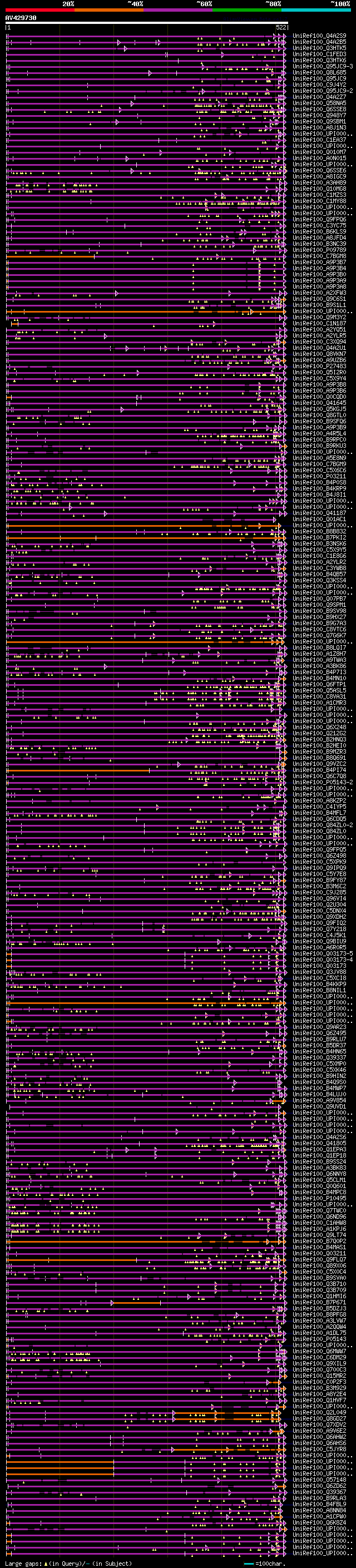Open hit UniRef100_Q4A2B5

point(319,42)
